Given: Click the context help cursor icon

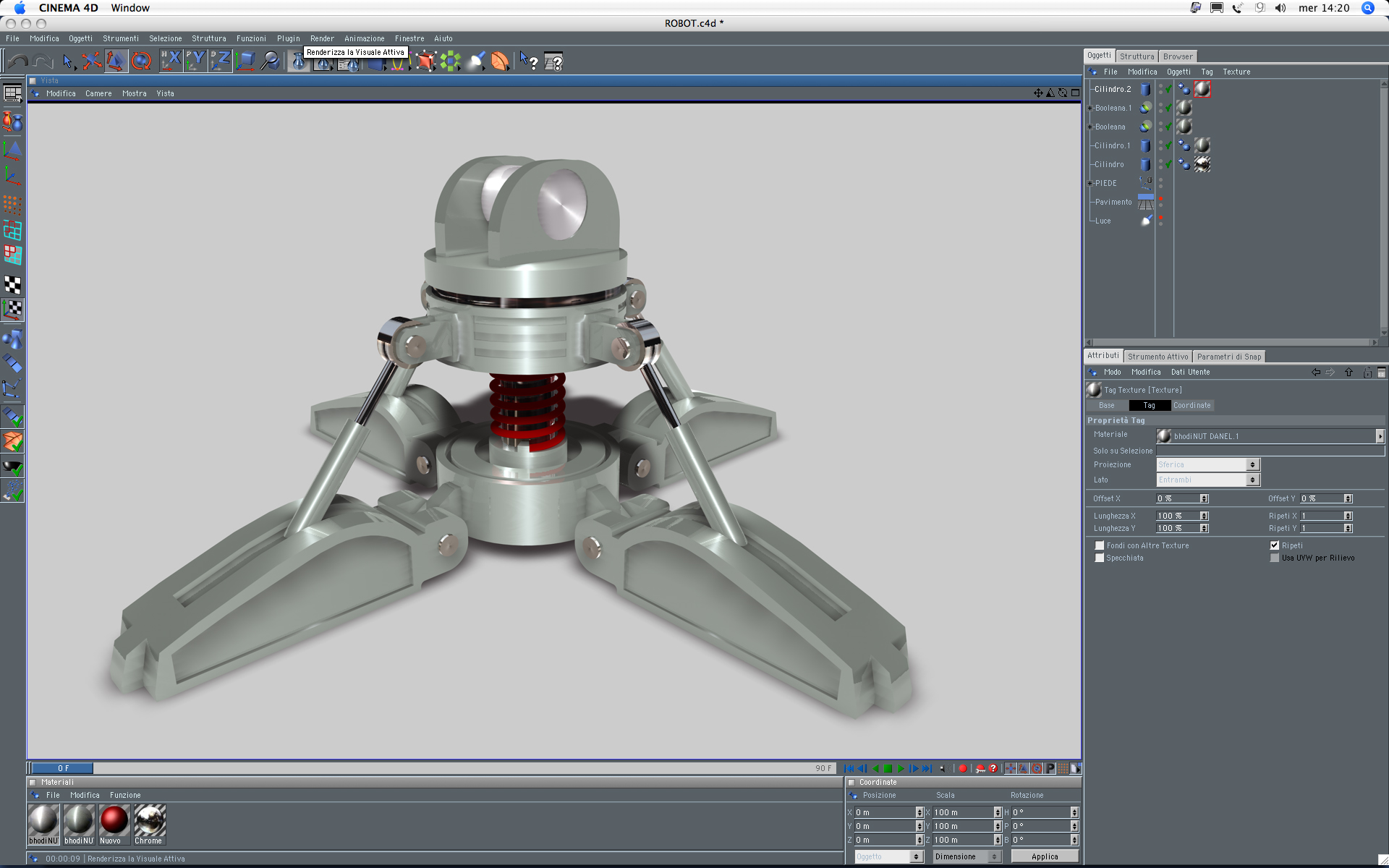Looking at the screenshot, I should pyautogui.click(x=529, y=61).
